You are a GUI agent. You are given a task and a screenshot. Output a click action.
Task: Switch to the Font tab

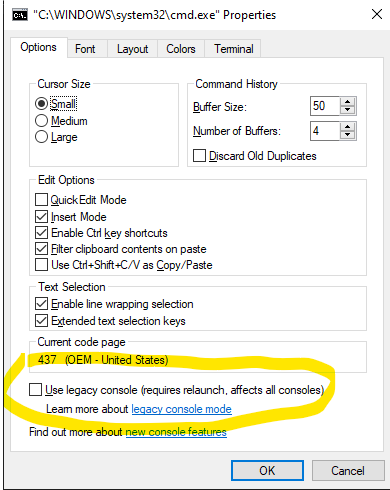click(x=85, y=49)
